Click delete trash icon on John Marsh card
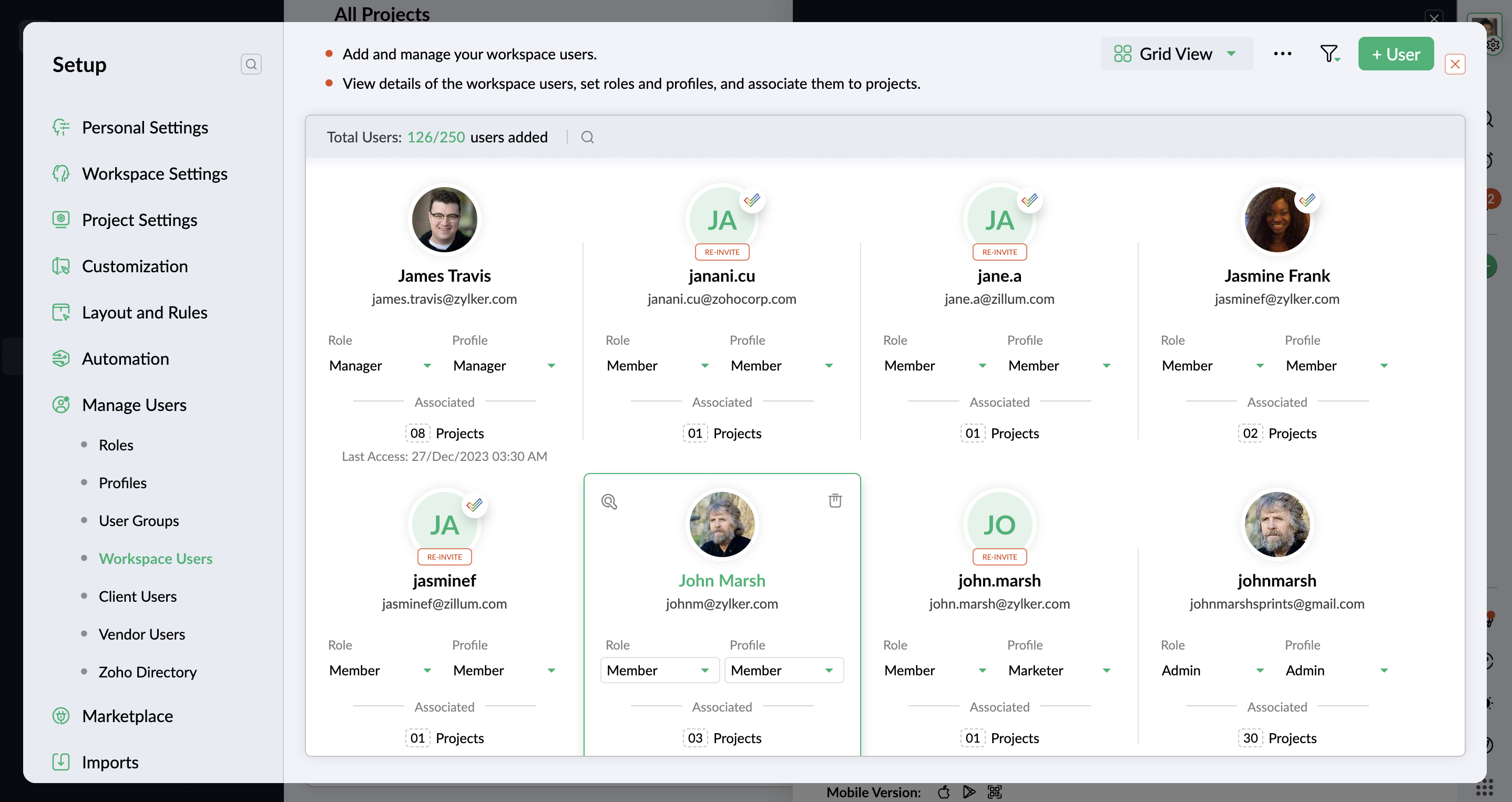This screenshot has height=802, width=1512. click(x=835, y=500)
